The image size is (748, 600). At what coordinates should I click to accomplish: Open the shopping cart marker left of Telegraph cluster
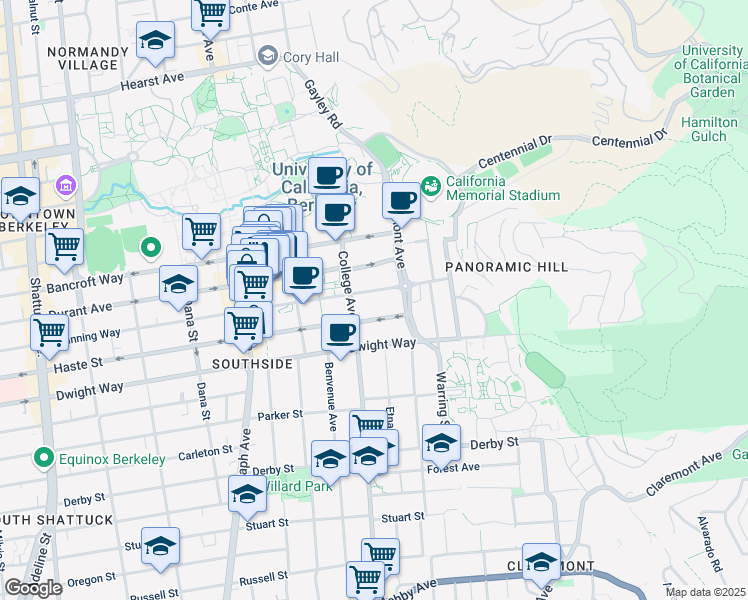201,233
